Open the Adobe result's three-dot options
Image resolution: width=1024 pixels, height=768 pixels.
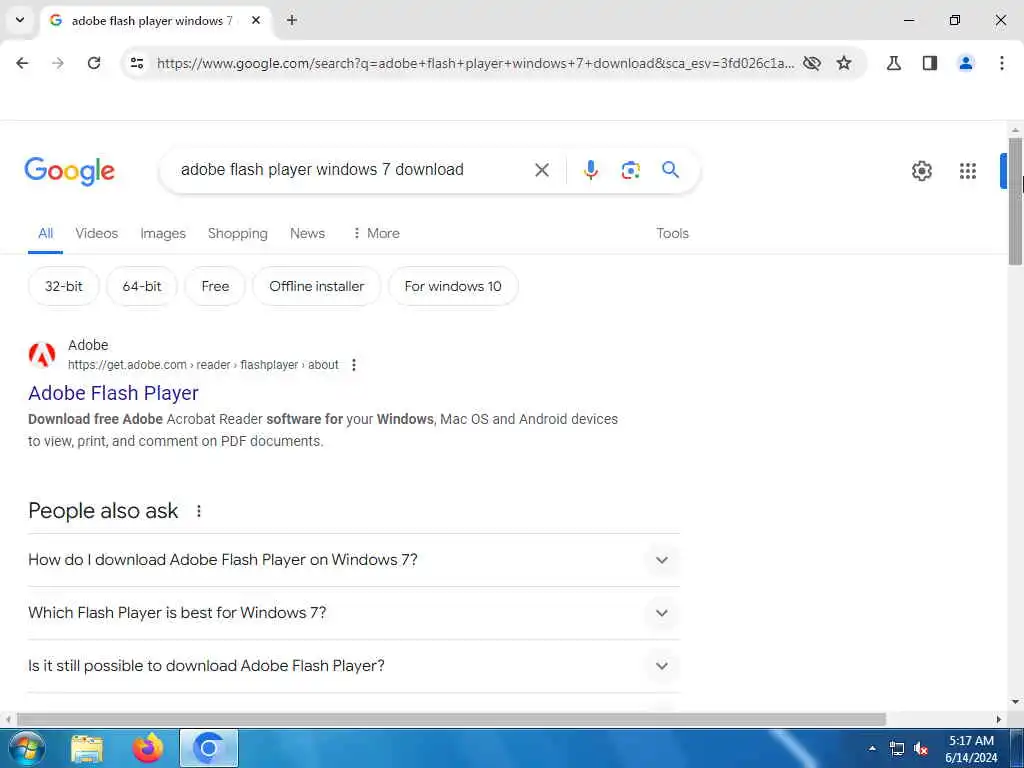[x=354, y=365]
